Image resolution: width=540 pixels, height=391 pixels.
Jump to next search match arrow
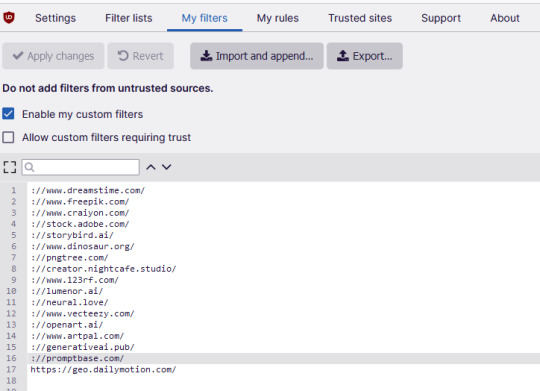pyautogui.click(x=167, y=167)
